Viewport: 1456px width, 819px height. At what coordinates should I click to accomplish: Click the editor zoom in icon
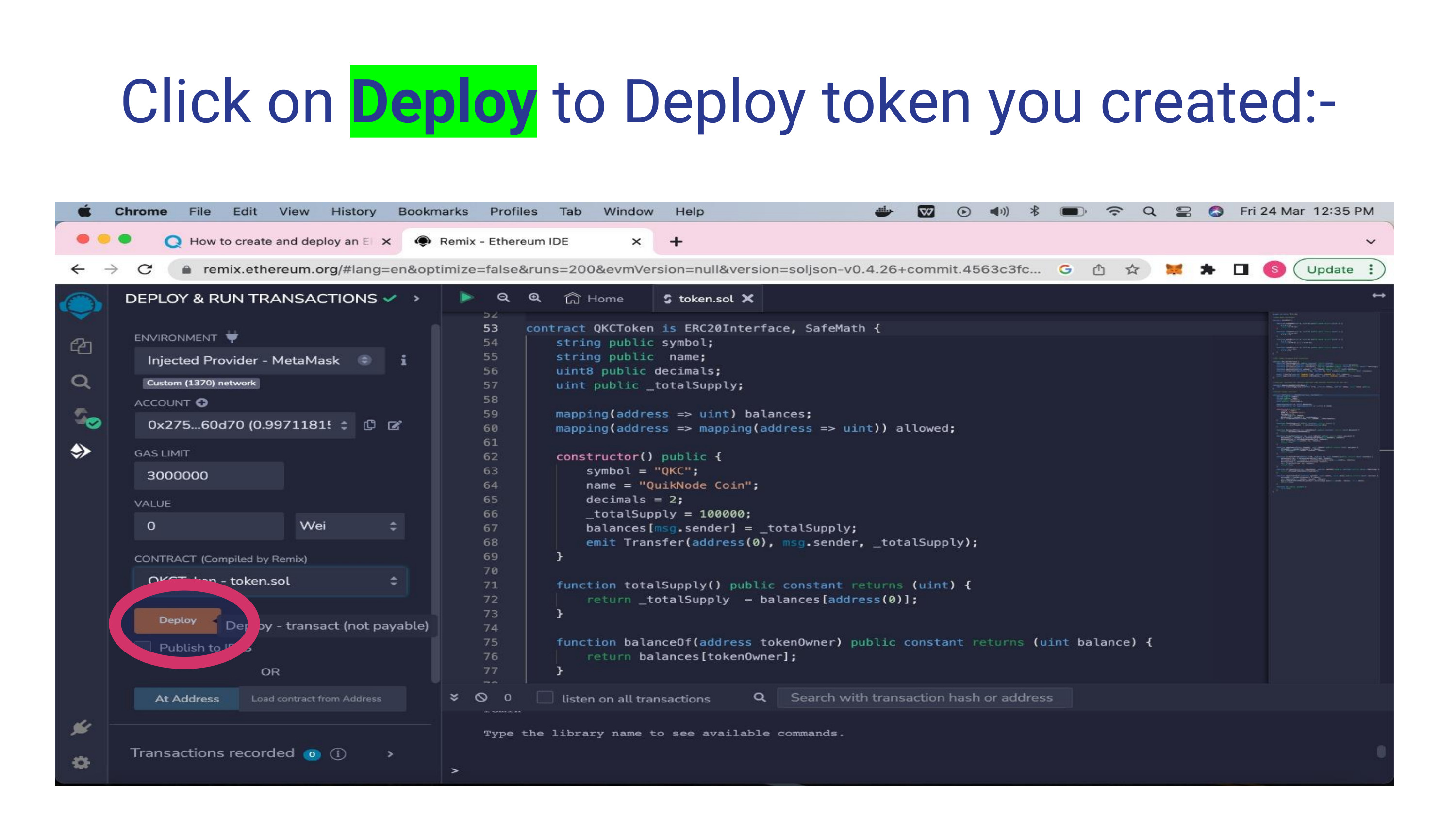coord(535,298)
